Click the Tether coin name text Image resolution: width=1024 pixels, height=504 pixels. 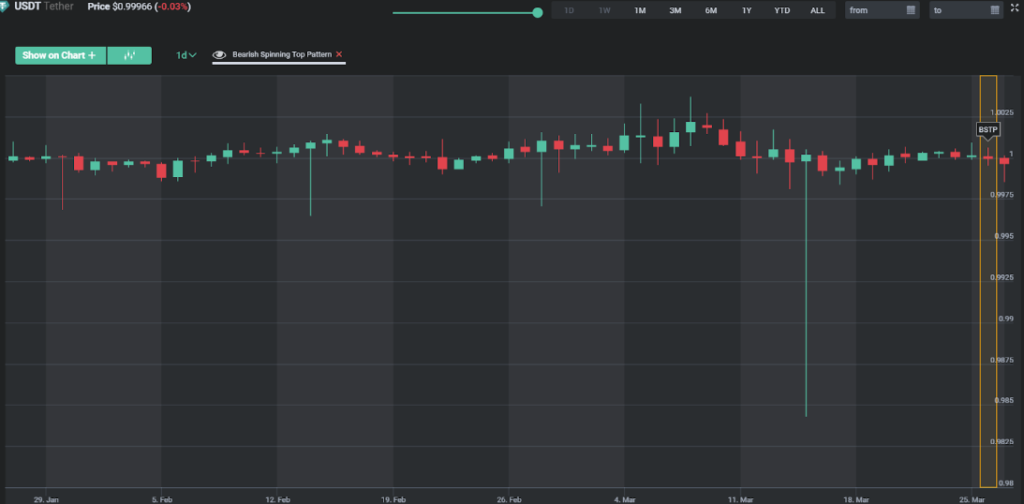(x=59, y=7)
